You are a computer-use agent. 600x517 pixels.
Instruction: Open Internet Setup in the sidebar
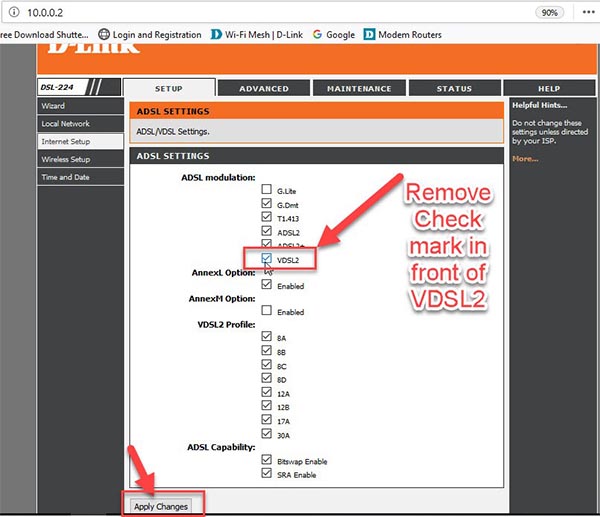[80, 141]
